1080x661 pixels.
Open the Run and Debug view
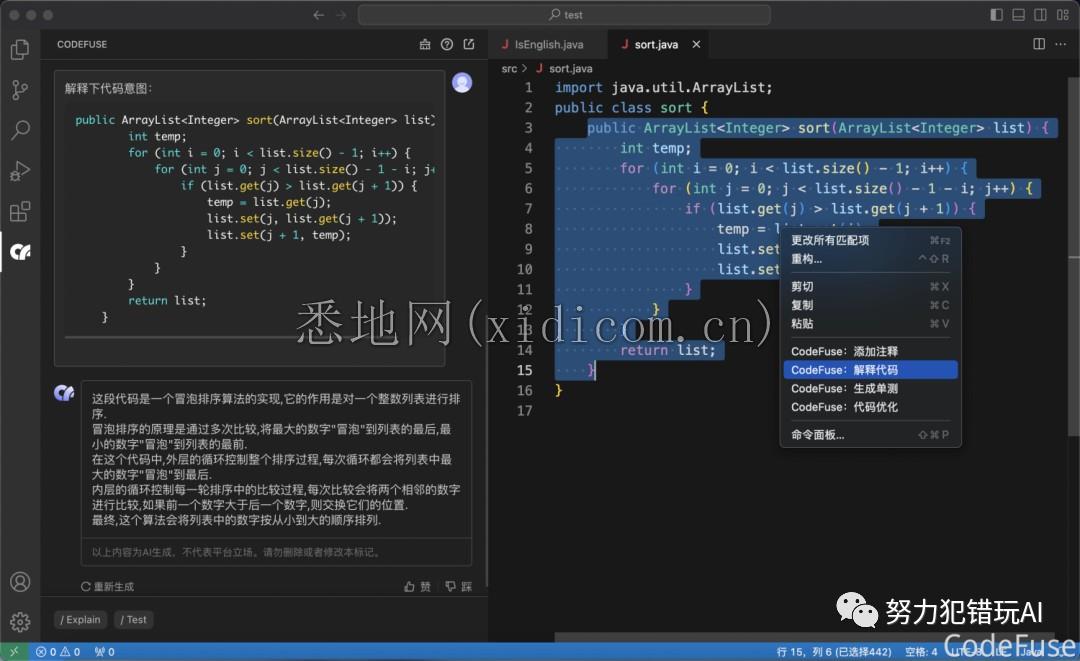click(x=21, y=171)
